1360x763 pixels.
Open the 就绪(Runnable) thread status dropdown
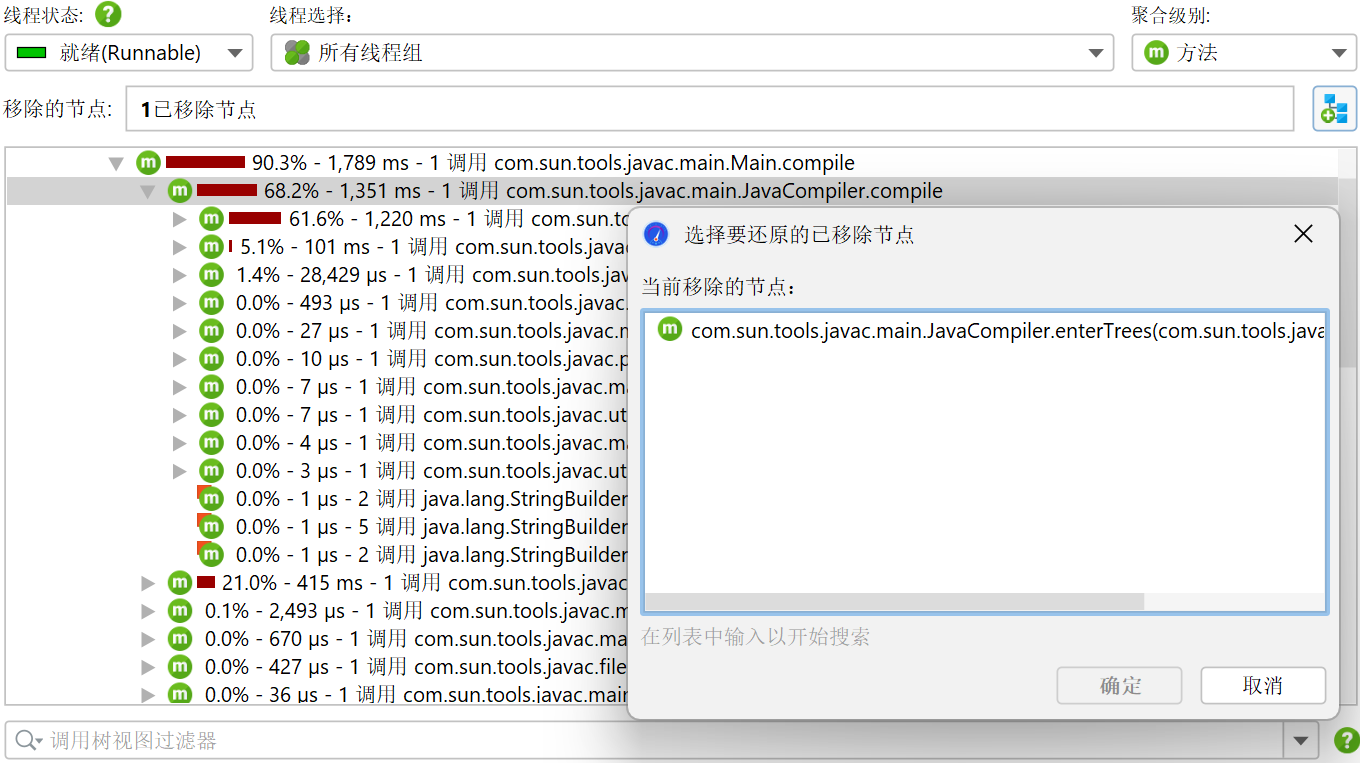coord(129,53)
